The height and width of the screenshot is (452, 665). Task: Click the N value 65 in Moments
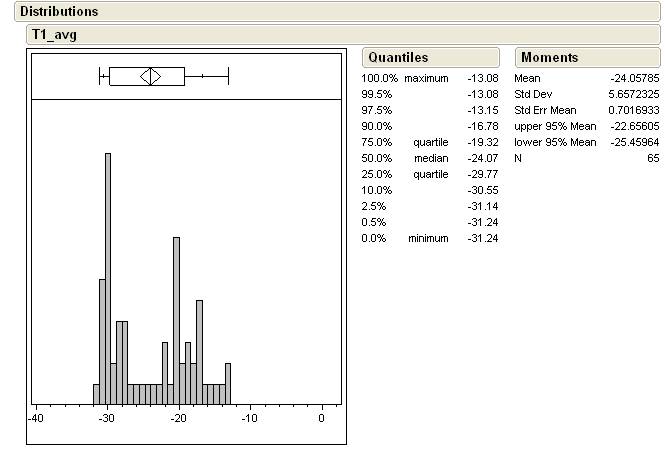(654, 158)
